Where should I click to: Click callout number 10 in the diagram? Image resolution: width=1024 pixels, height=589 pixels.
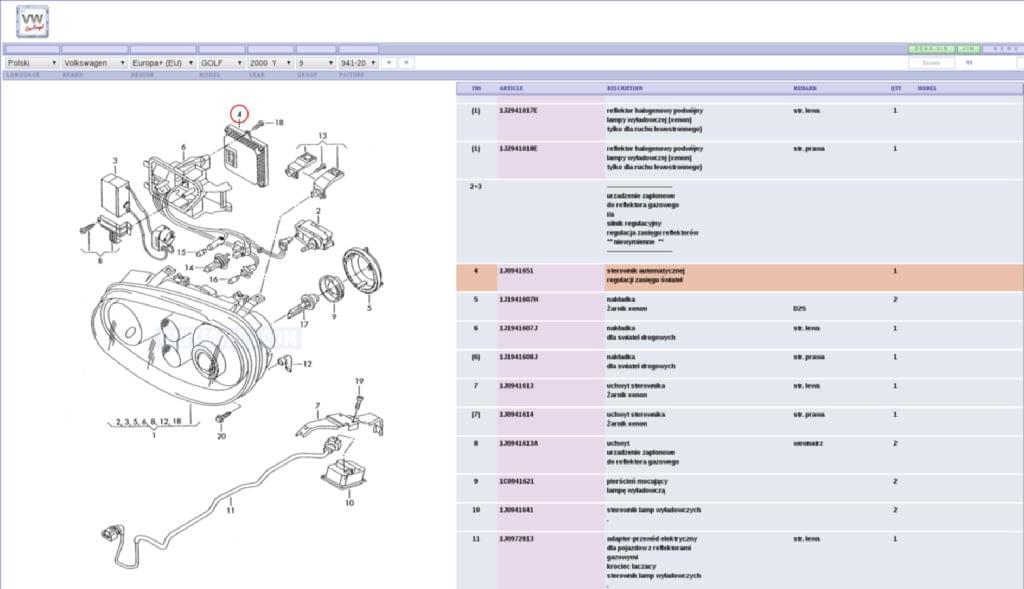pos(349,503)
